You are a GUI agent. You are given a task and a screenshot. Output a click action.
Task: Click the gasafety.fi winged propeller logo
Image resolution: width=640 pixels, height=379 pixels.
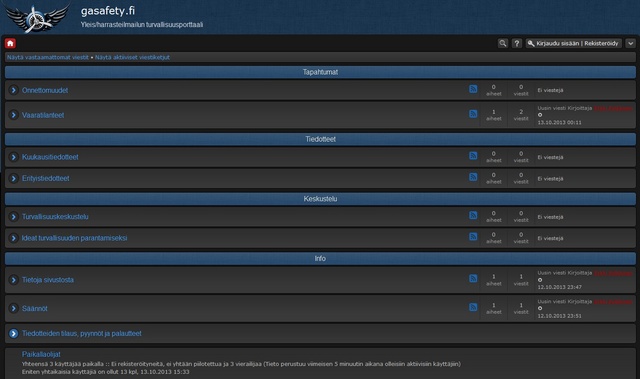(x=36, y=18)
